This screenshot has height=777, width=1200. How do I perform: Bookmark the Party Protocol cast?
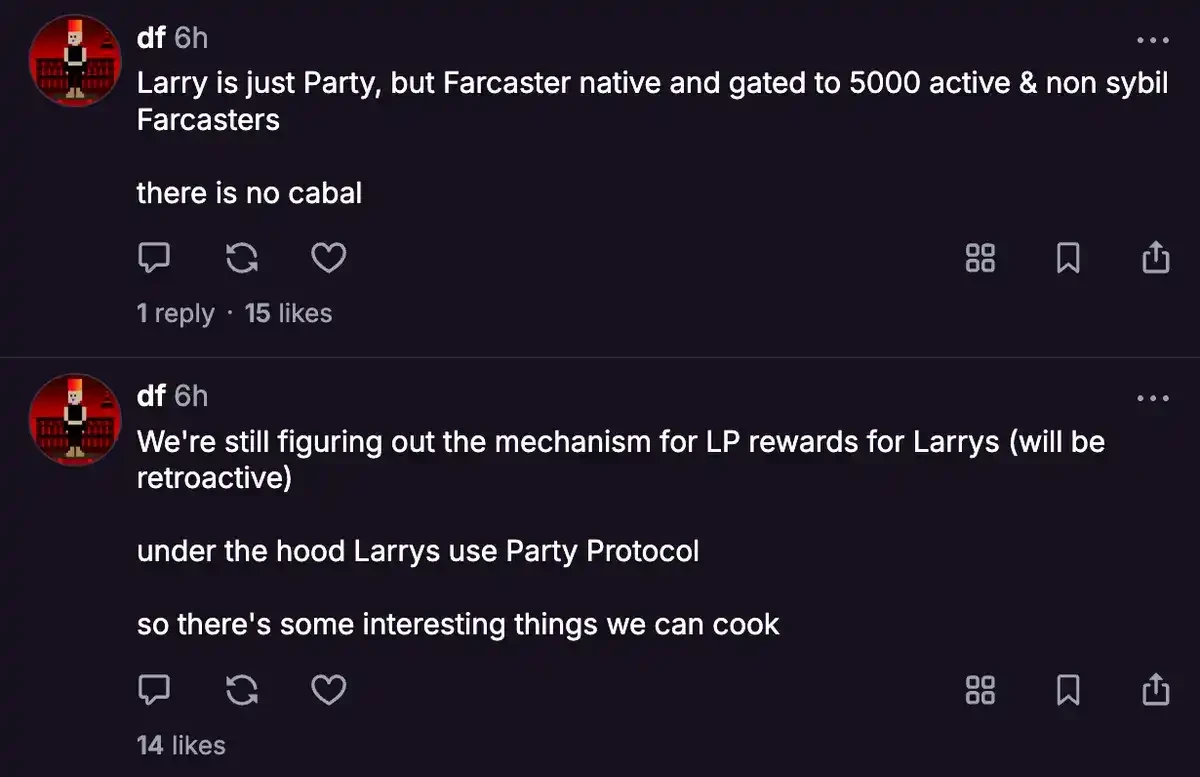click(x=1068, y=690)
